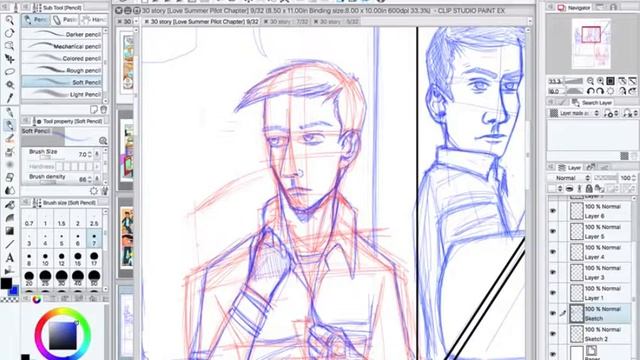Adjust the Brush density stepper arrows
This screenshot has height=360, width=640.
pos(90,179)
